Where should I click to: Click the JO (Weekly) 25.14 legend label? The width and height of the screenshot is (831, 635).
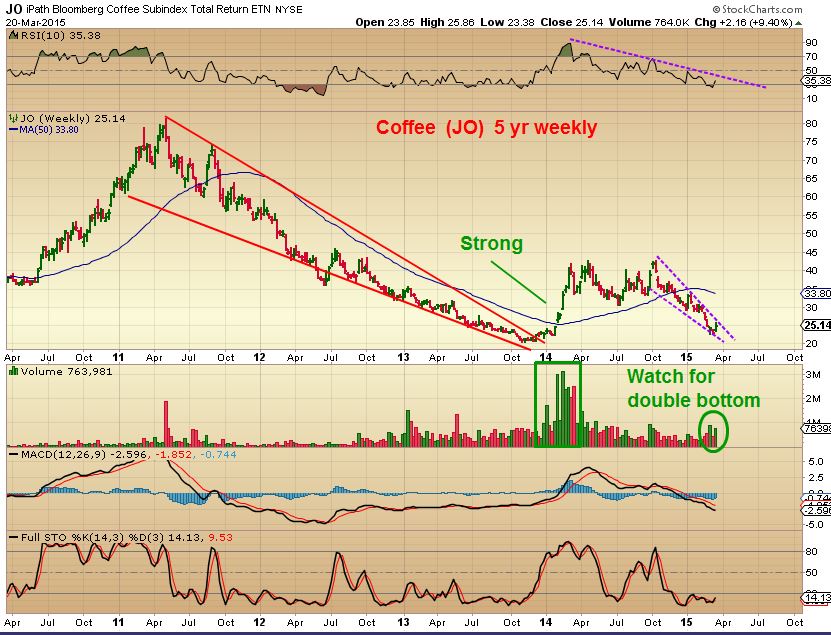tap(73, 118)
